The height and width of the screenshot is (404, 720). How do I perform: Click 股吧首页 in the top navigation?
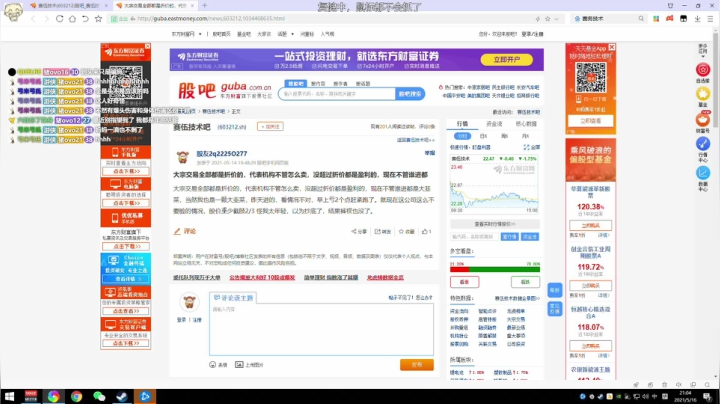[221, 34]
